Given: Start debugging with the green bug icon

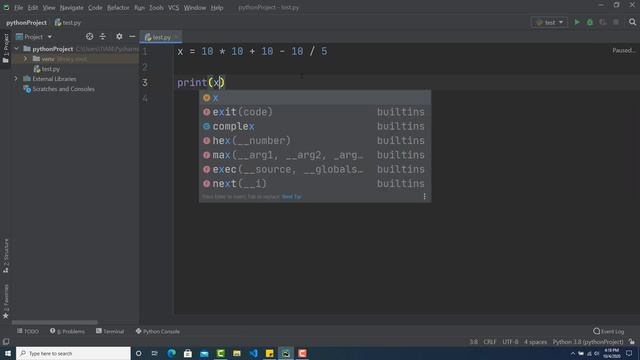Looking at the screenshot, I should click(590, 22).
